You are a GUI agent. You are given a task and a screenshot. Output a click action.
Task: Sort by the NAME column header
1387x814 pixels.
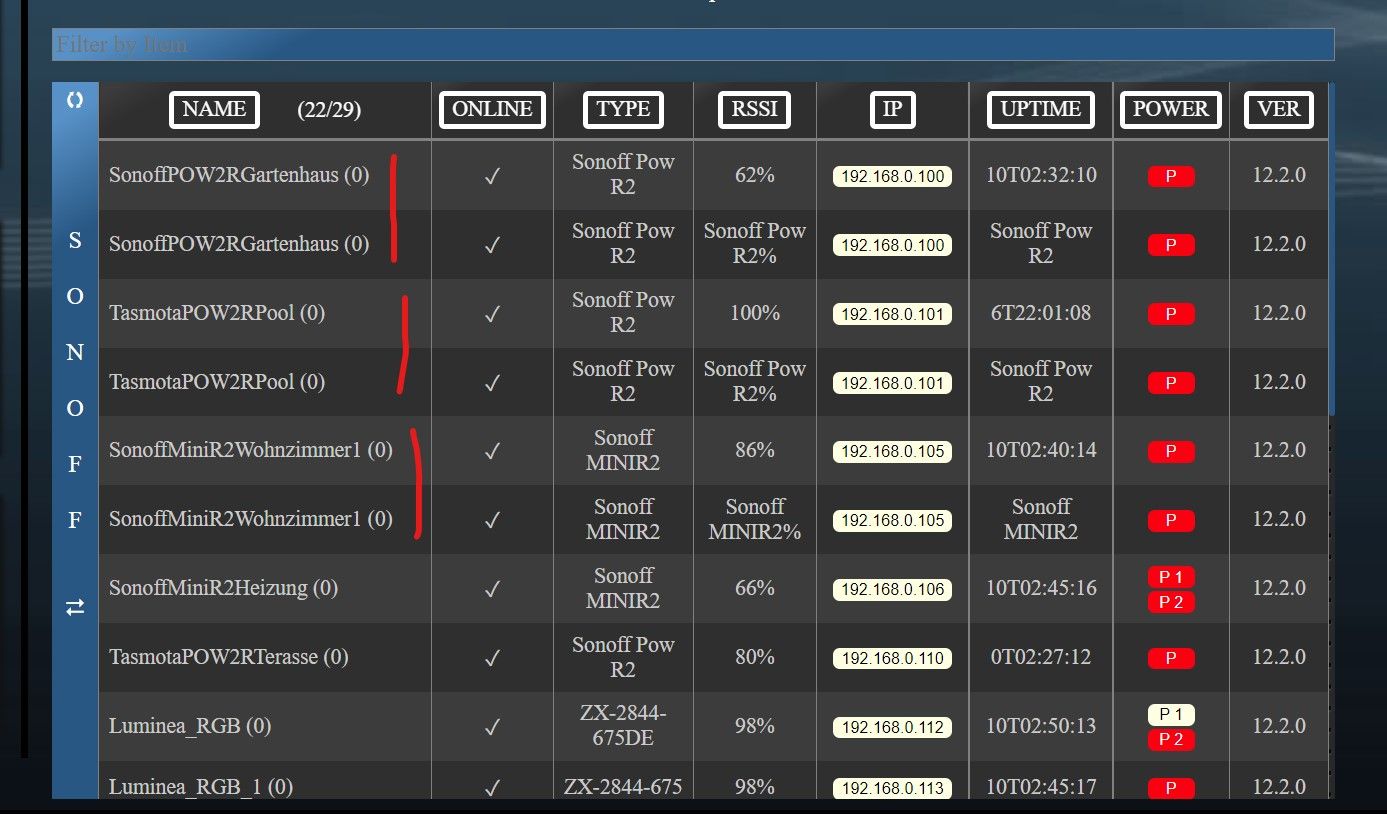pos(214,109)
